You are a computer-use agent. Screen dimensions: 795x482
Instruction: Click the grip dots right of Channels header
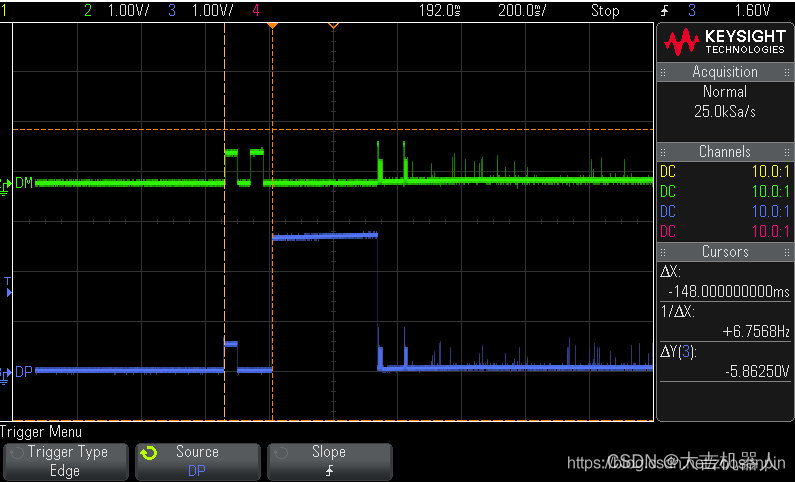click(x=787, y=152)
